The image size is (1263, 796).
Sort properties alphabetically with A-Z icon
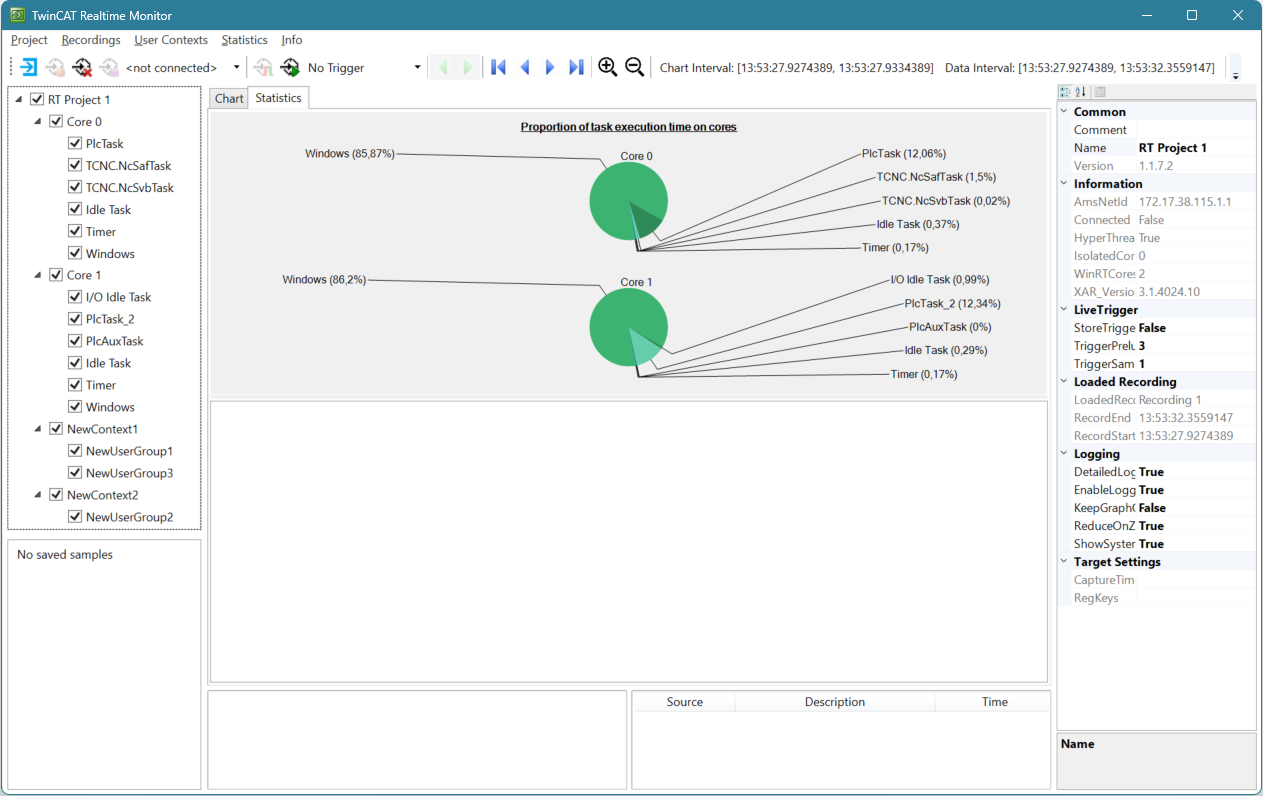[1080, 92]
